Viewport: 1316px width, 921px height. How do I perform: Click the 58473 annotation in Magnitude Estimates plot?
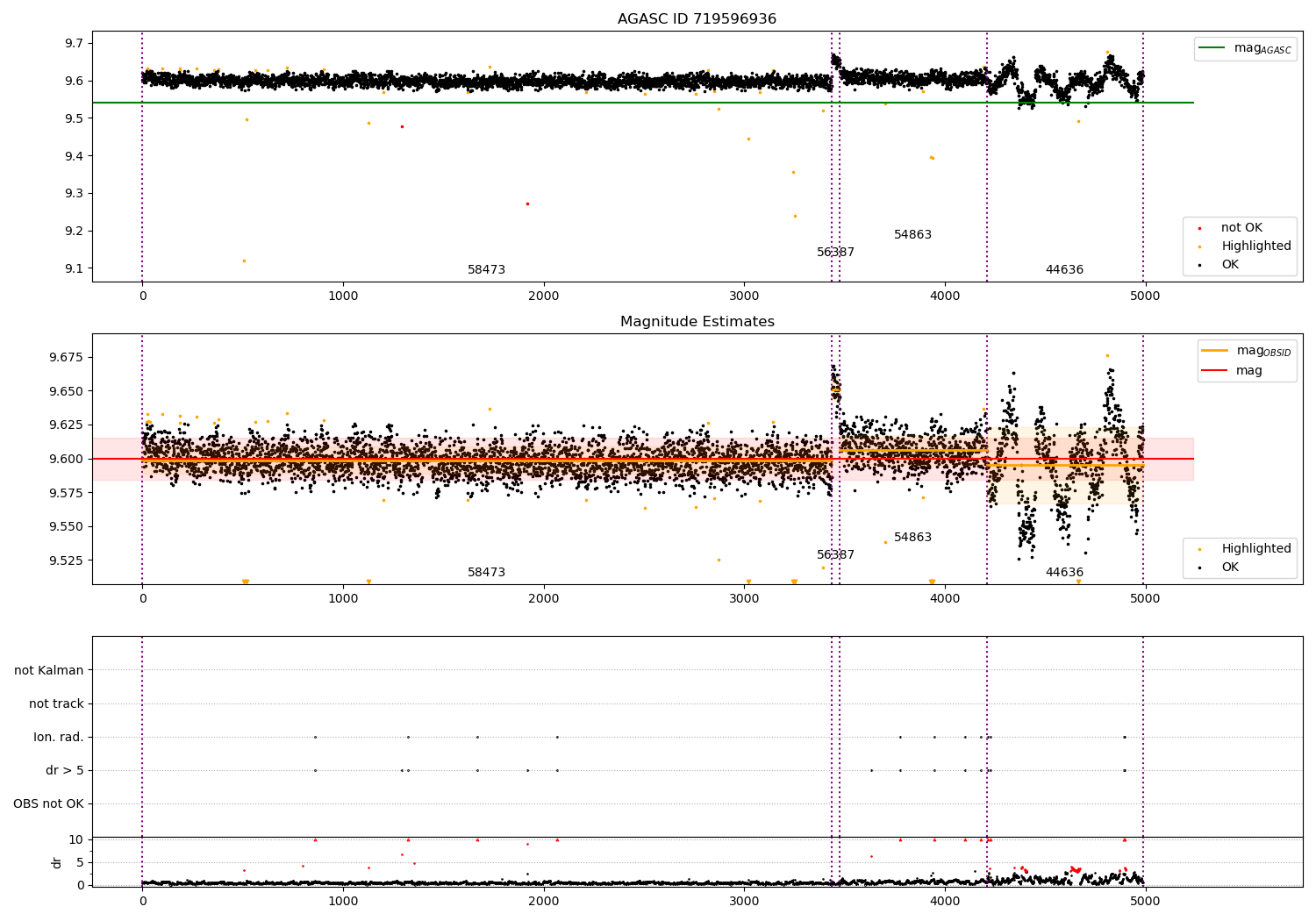[486, 573]
